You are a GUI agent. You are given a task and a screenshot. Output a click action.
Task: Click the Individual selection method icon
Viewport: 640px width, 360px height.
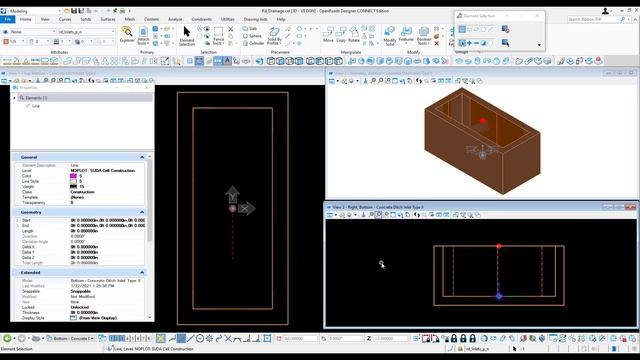(x=462, y=29)
